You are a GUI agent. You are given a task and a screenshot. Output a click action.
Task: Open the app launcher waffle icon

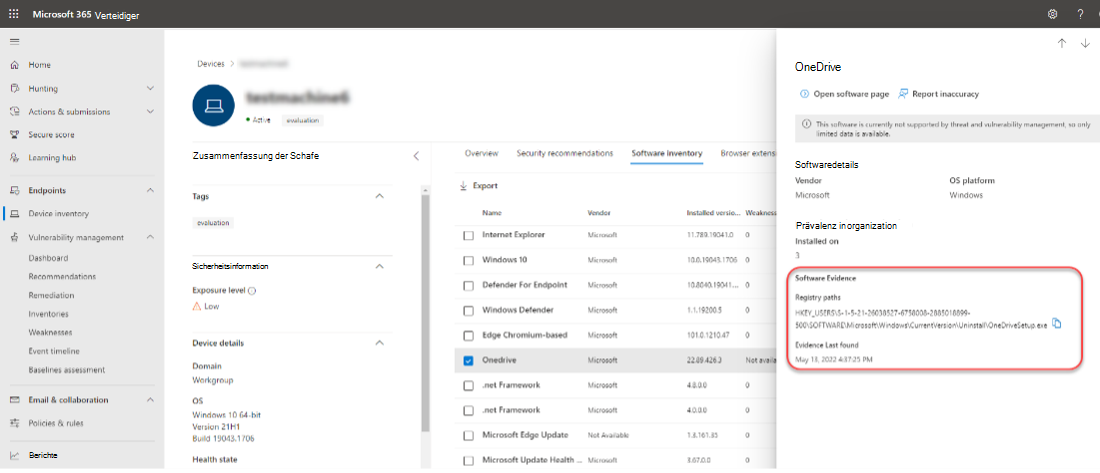click(x=14, y=14)
